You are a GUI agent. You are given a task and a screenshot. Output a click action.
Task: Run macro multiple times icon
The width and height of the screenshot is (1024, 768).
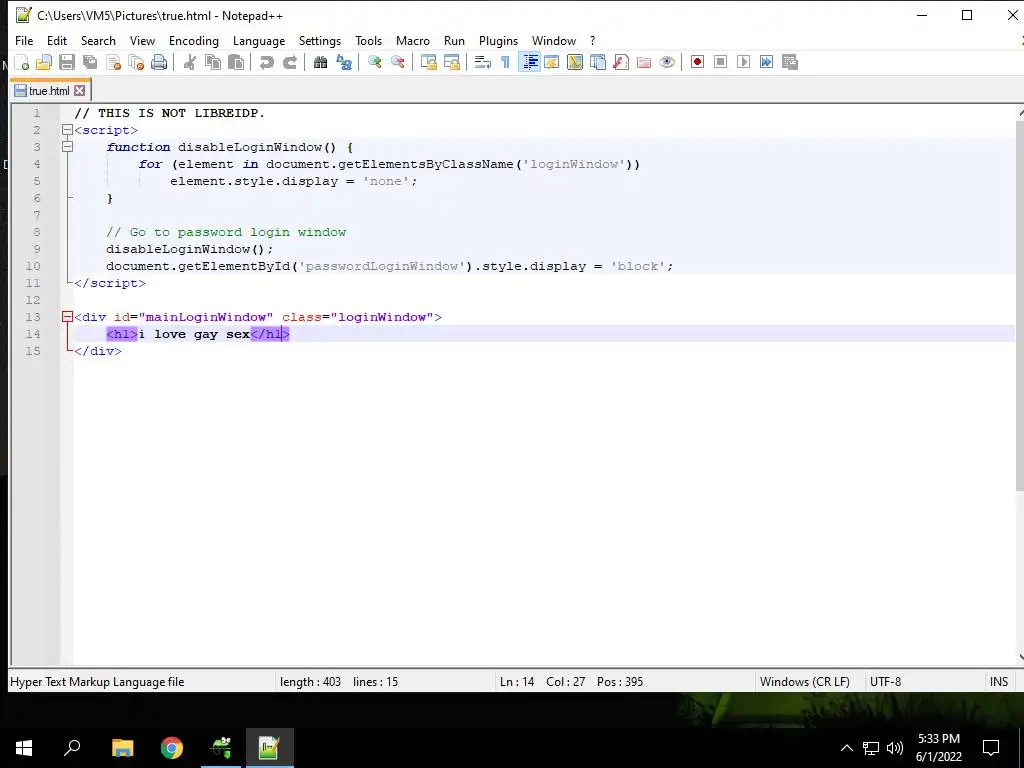pyautogui.click(x=767, y=62)
